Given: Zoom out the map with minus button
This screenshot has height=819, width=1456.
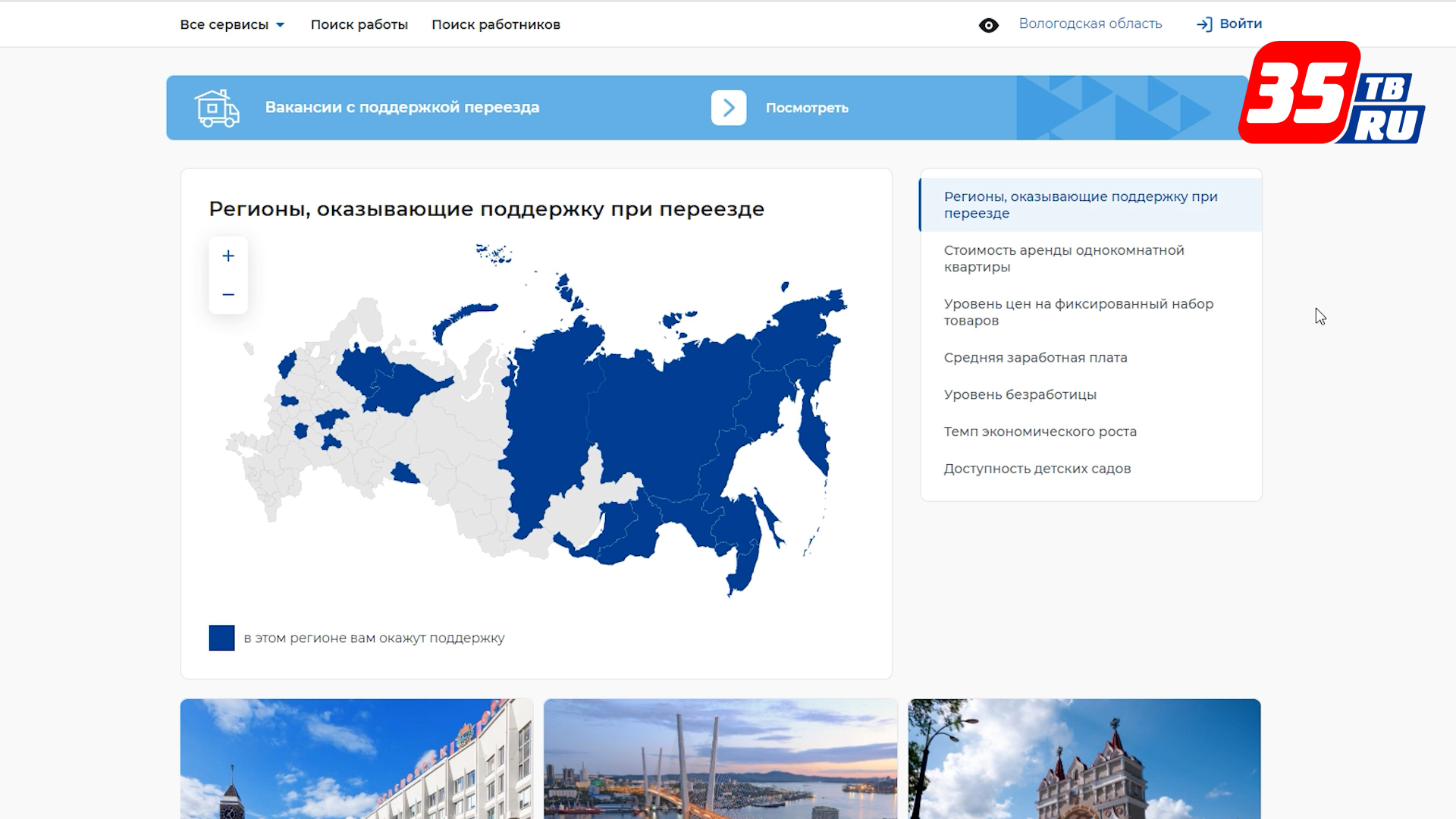Looking at the screenshot, I should (x=228, y=294).
